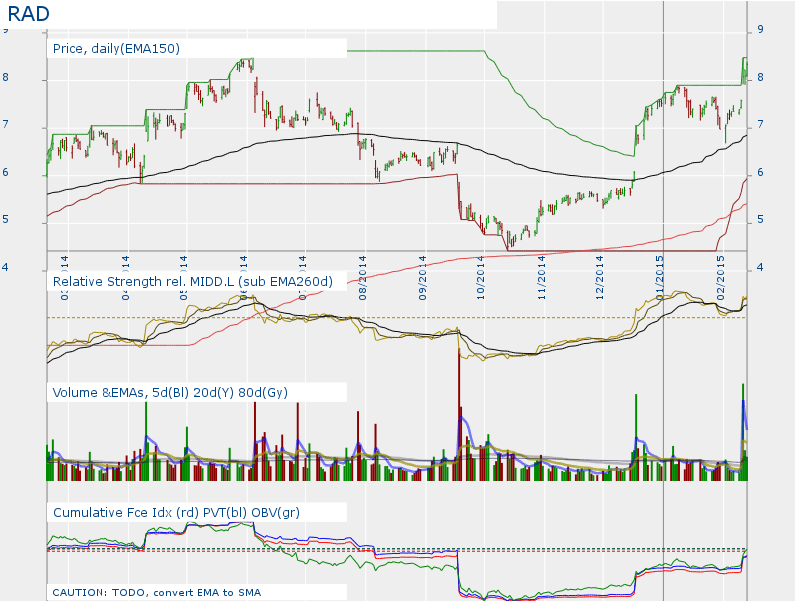Click price level 7 on left axis

(6, 125)
